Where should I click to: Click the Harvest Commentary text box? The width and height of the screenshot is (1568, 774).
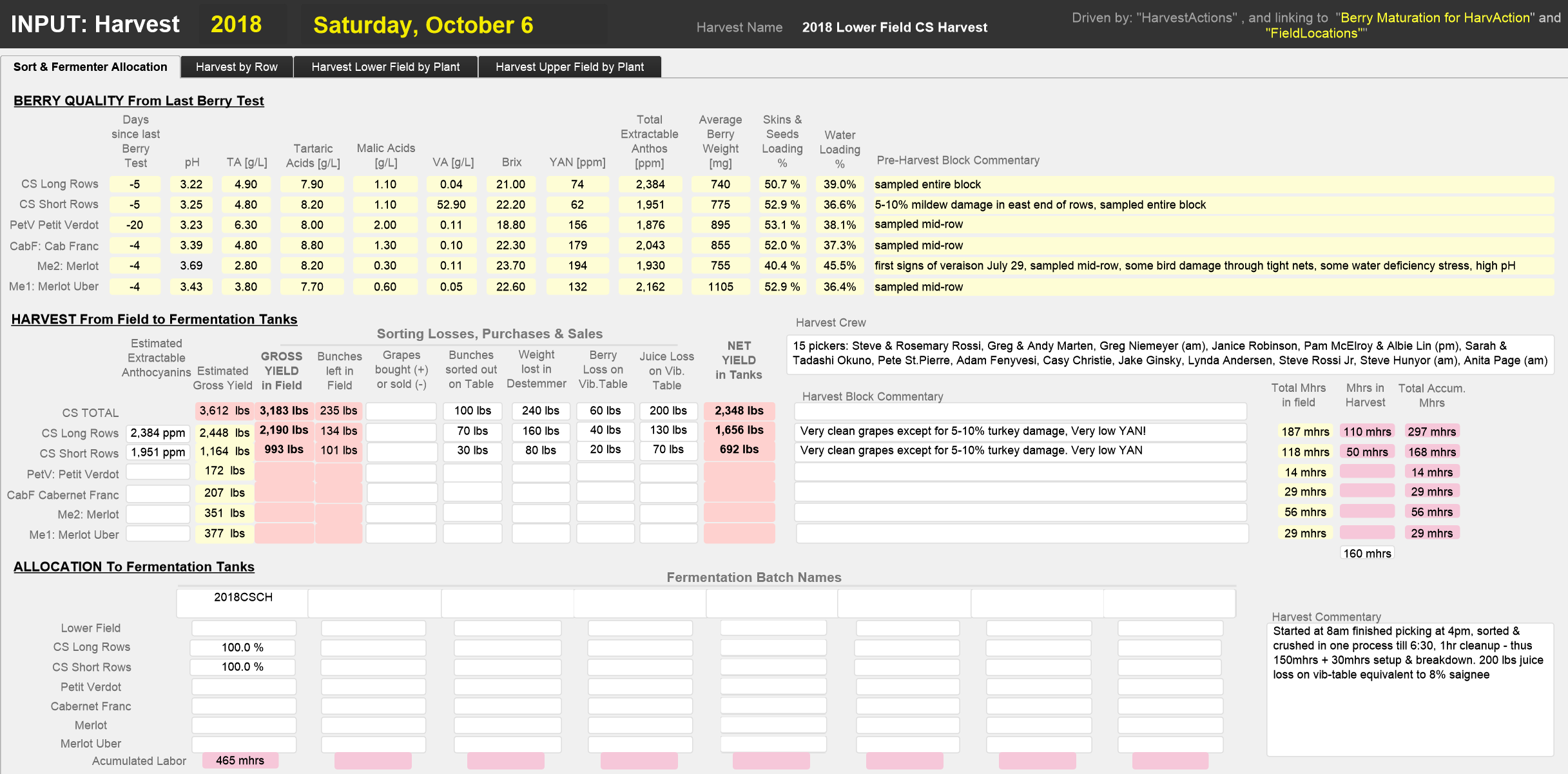click(x=1410, y=690)
